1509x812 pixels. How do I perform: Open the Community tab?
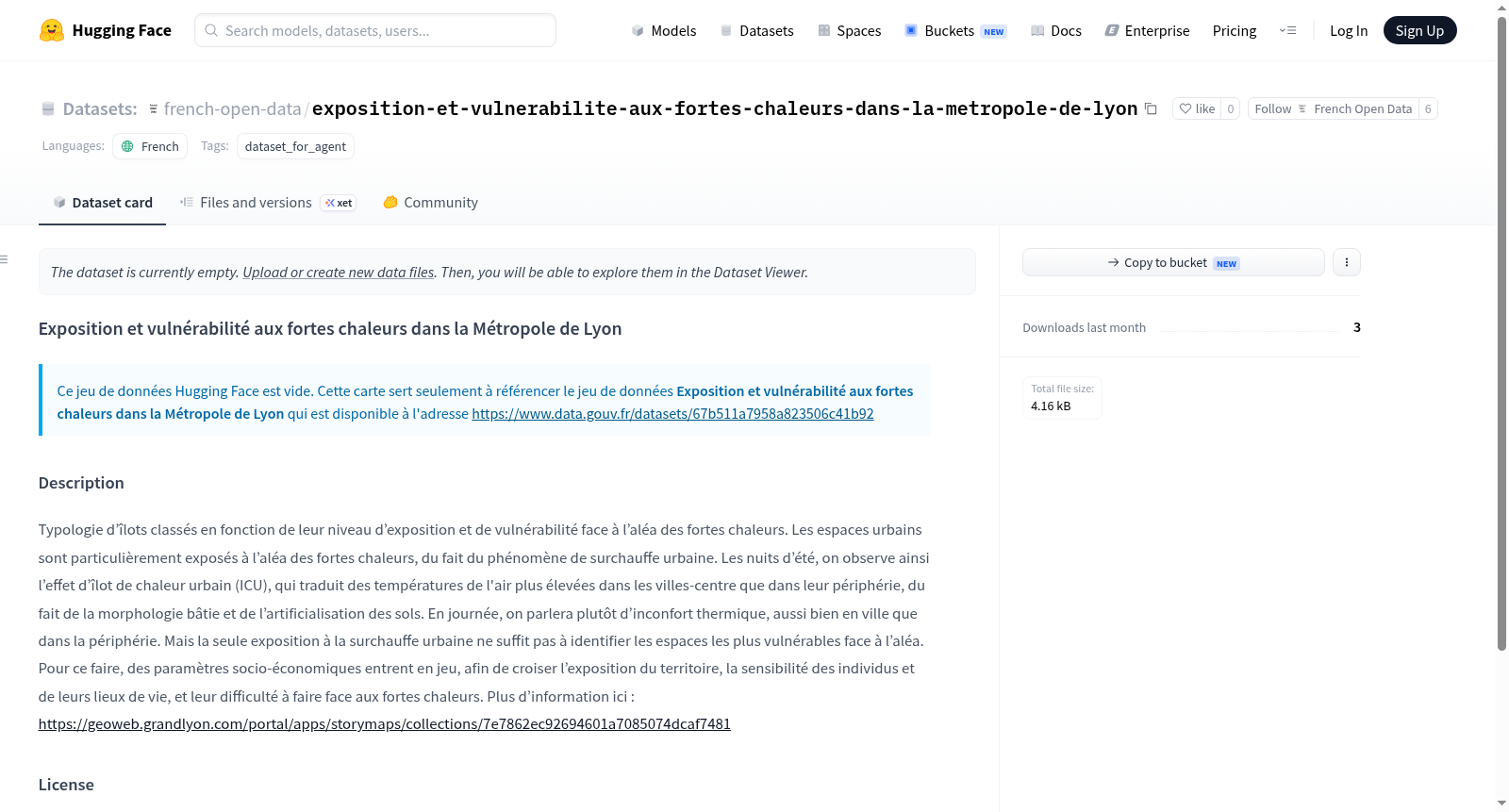coord(431,203)
